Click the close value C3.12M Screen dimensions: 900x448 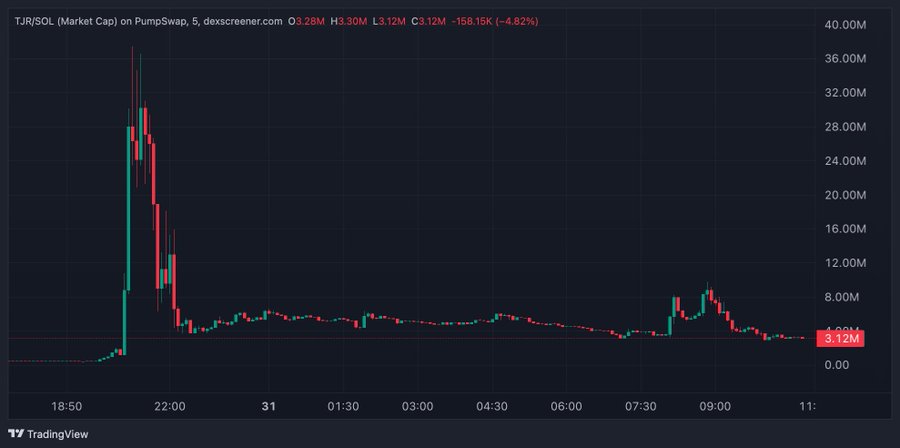[x=429, y=21]
